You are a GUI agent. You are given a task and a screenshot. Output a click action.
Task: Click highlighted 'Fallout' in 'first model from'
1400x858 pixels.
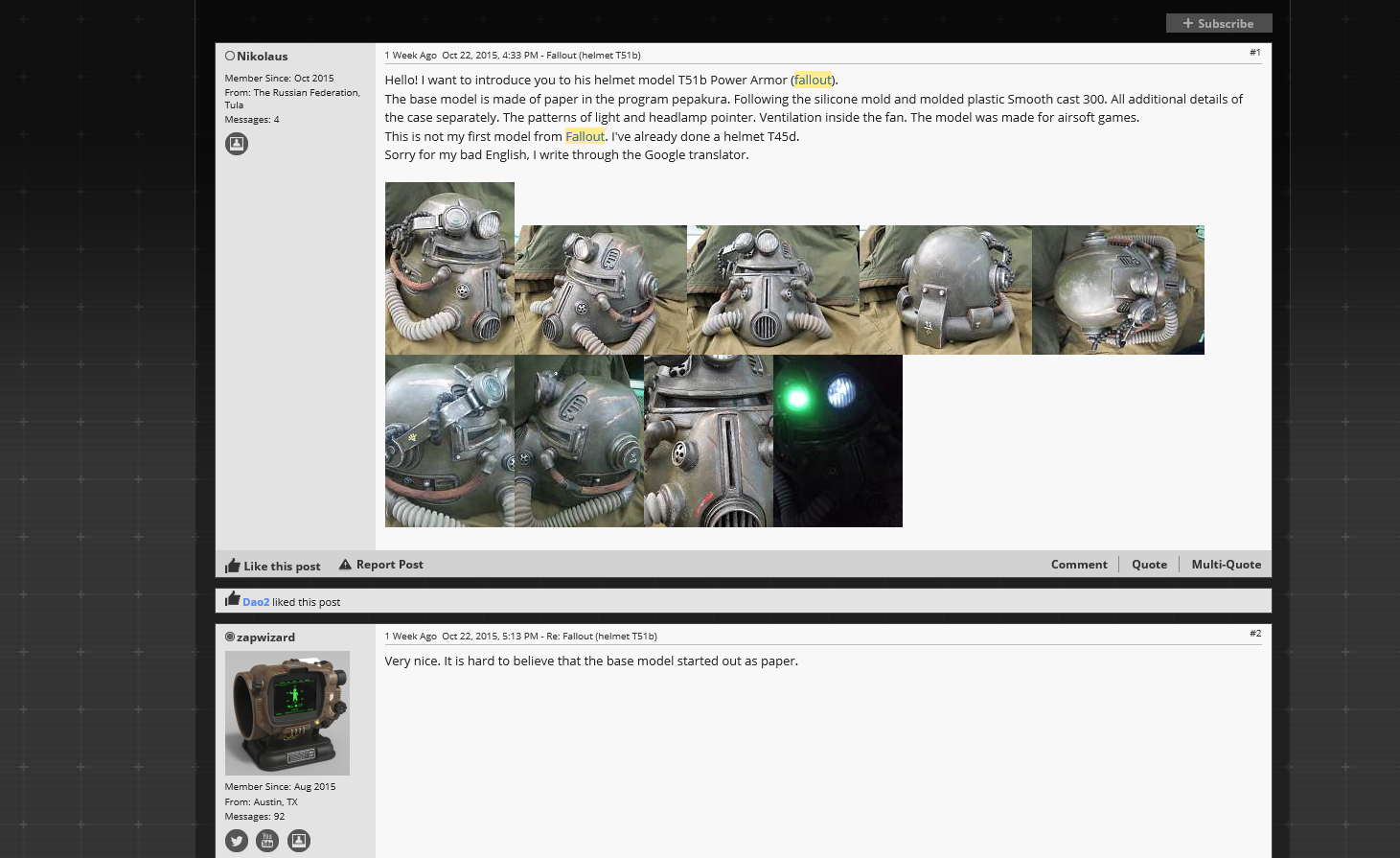[x=585, y=137]
